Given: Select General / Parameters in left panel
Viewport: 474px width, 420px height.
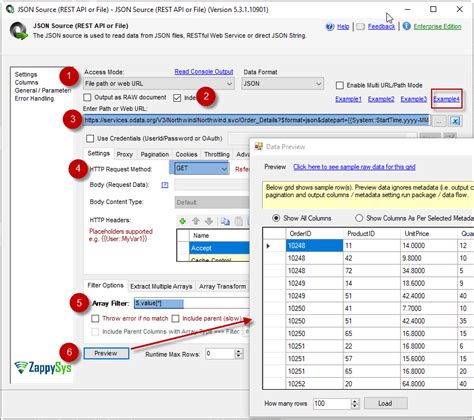Looking at the screenshot, I should tap(43, 91).
